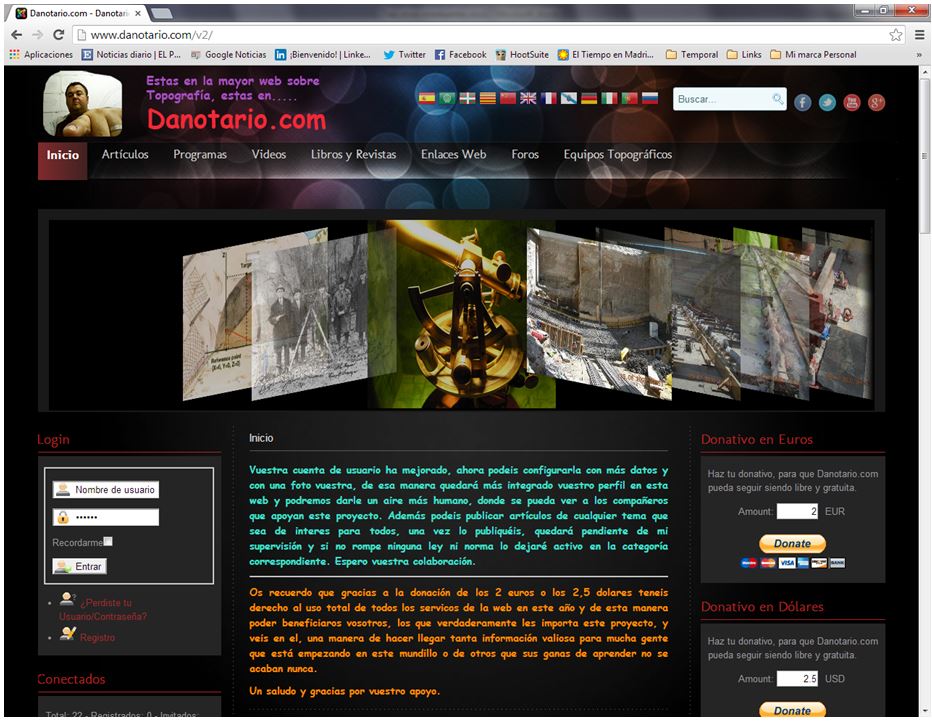Expand the bookmarks bar overflow chevron
The width and height of the screenshot is (932, 721).
coord(919,55)
